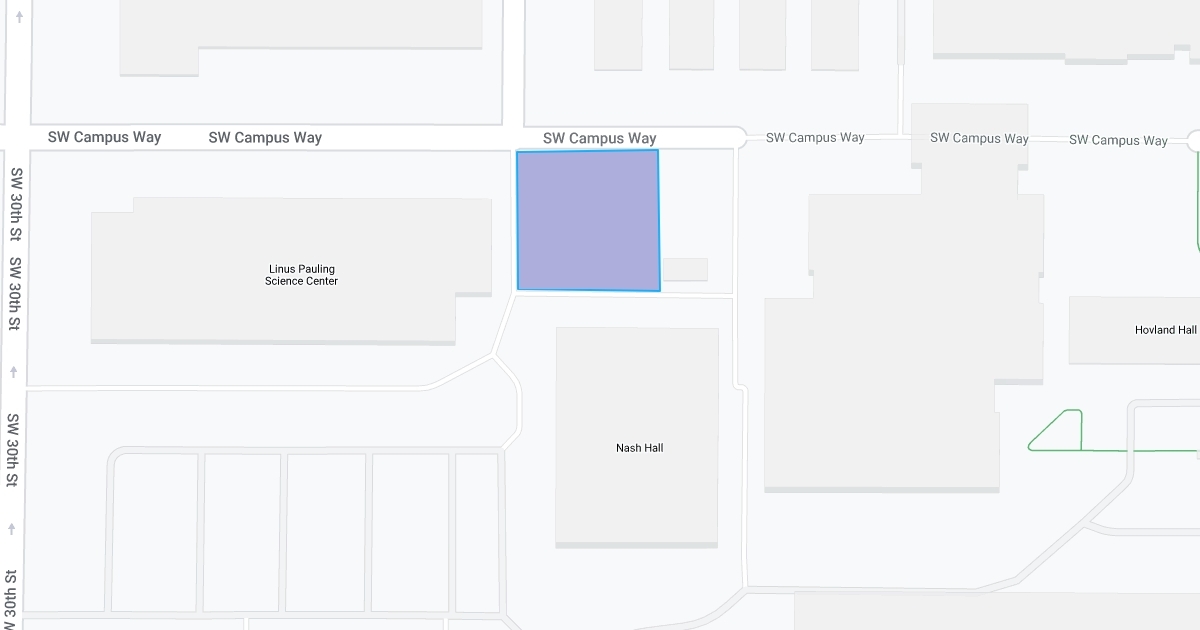The height and width of the screenshot is (630, 1200).
Task: Open the Hovland Hall label
Action: coord(1165,330)
